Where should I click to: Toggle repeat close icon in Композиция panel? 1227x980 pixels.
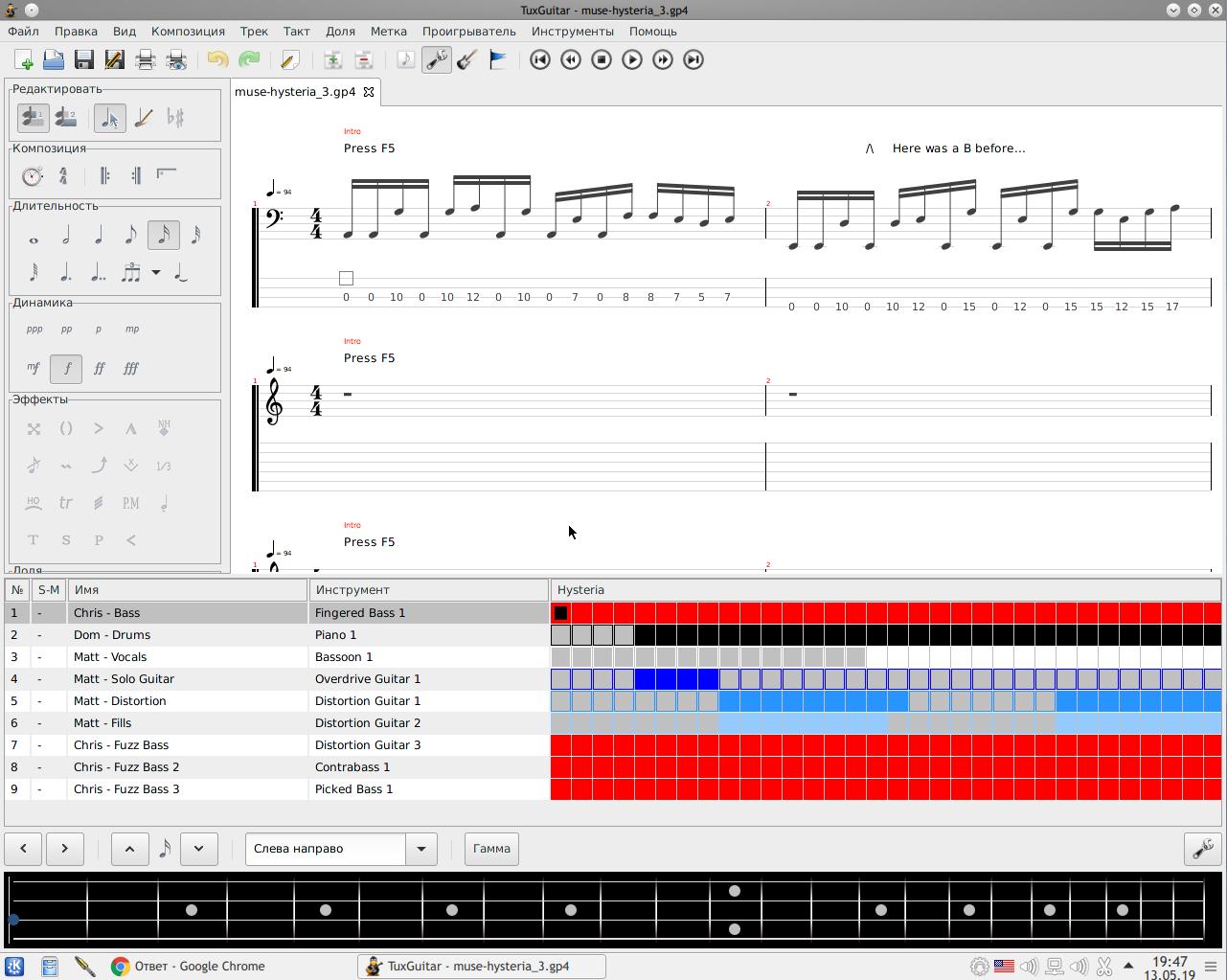136,175
